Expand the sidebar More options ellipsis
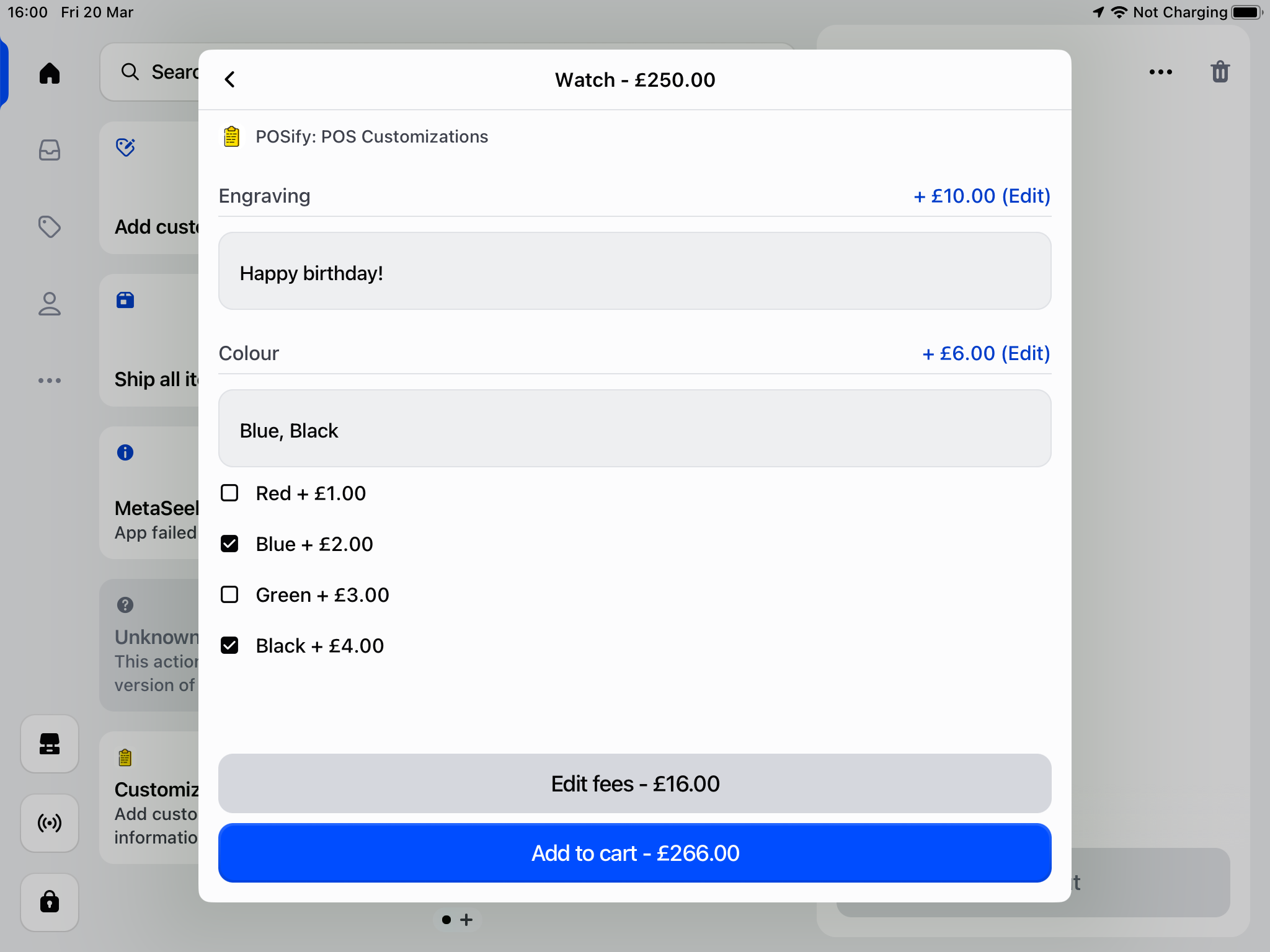The width and height of the screenshot is (1270, 952). [x=50, y=381]
